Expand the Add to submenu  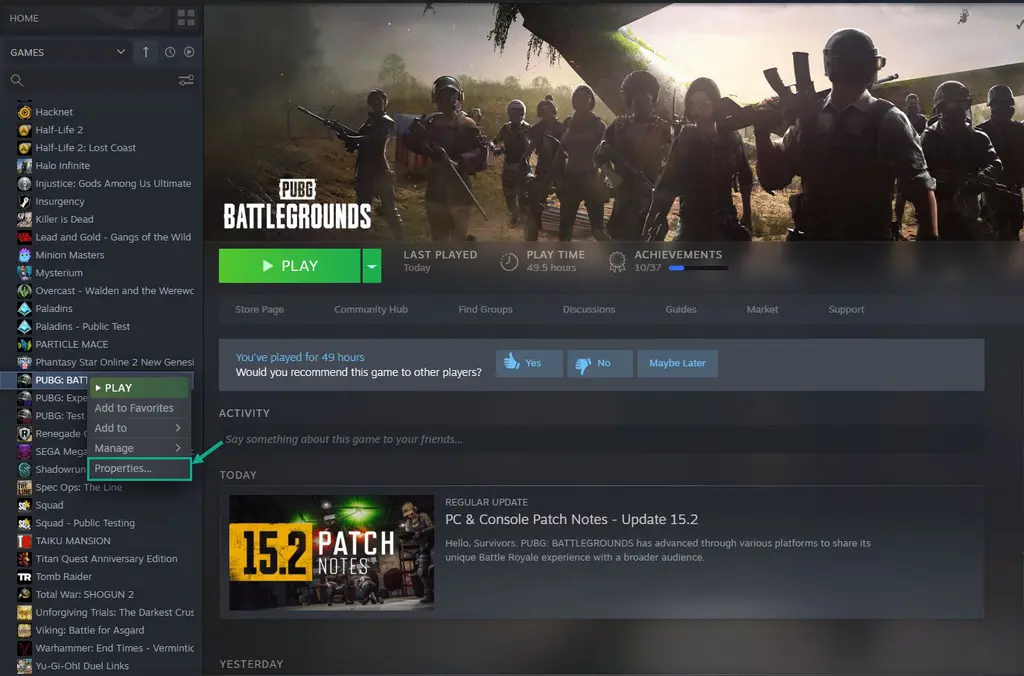(139, 428)
